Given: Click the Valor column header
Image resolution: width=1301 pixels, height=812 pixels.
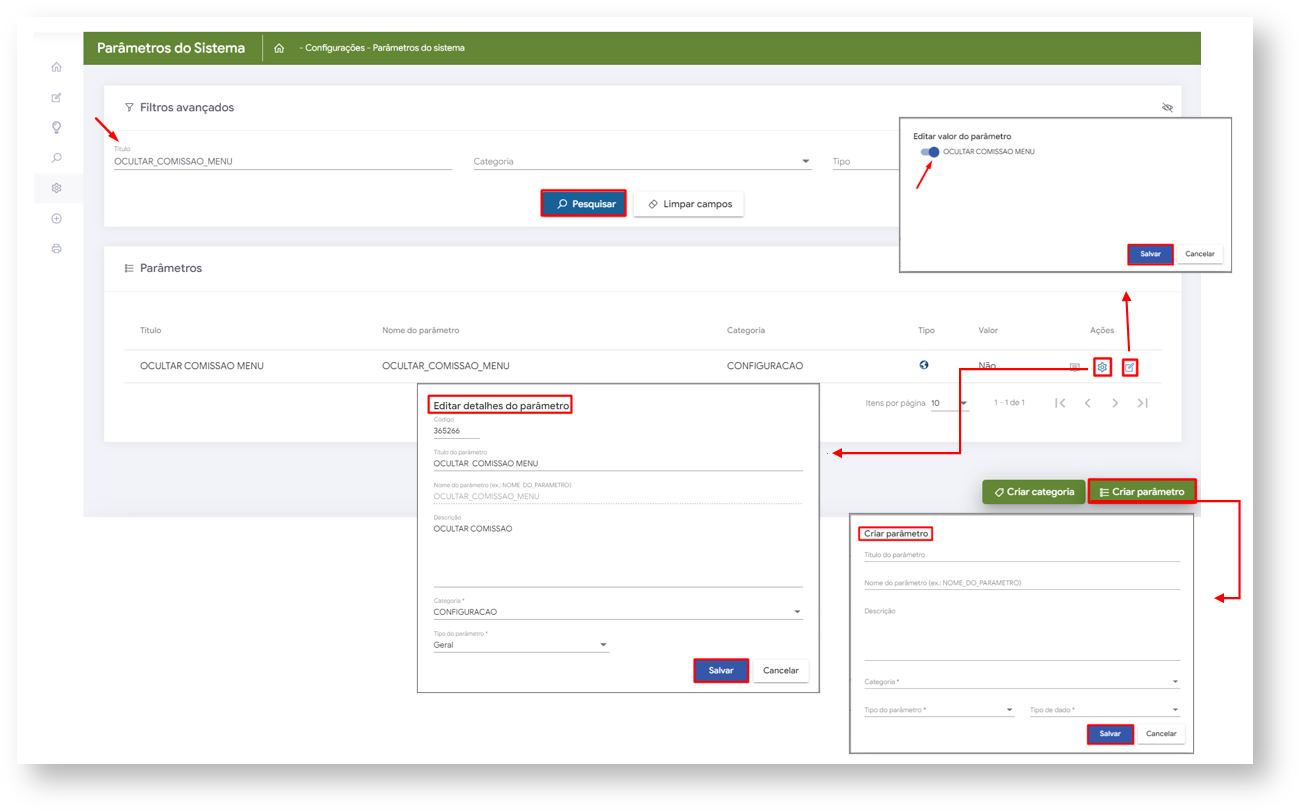Looking at the screenshot, I should point(988,330).
